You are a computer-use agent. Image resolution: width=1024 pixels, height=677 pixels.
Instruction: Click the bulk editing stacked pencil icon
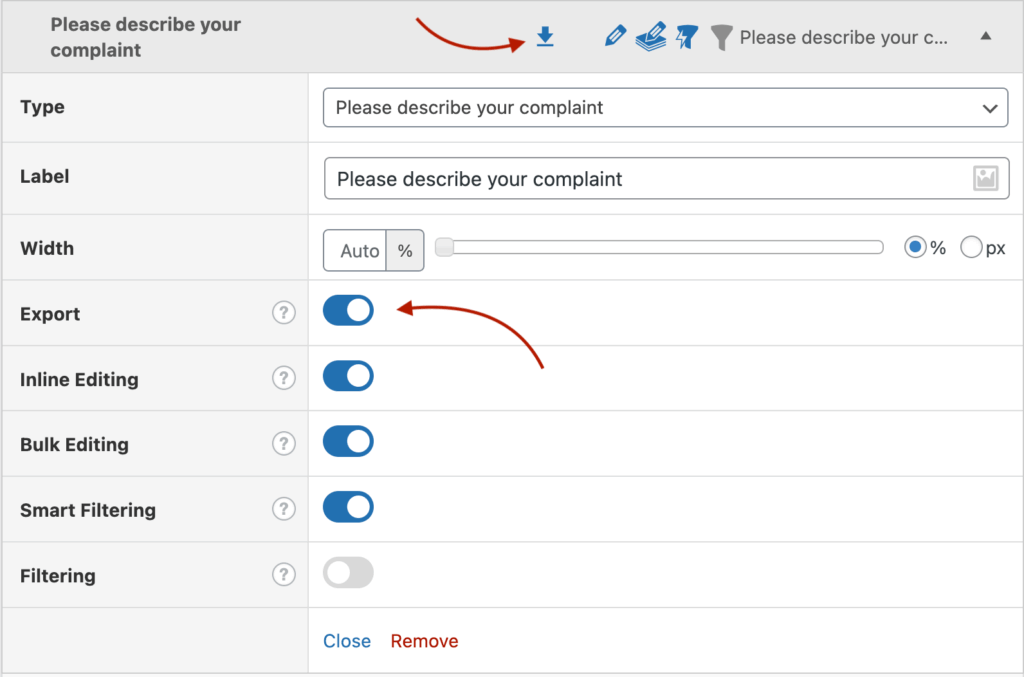(651, 38)
